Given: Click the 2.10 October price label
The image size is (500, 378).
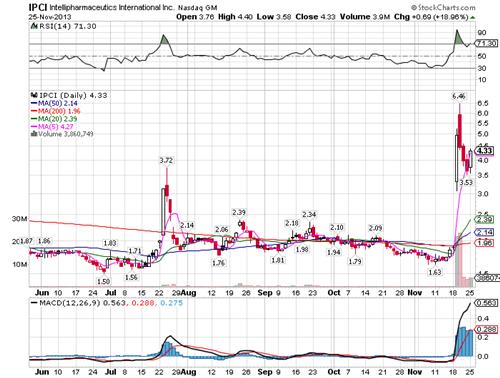Looking at the screenshot, I should click(337, 227).
